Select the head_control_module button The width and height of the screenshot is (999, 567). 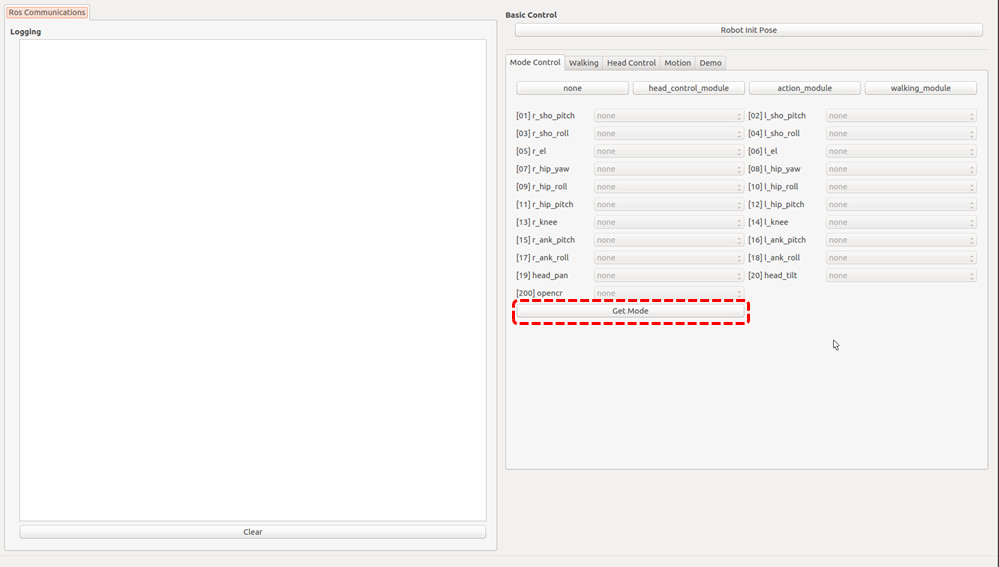(689, 88)
